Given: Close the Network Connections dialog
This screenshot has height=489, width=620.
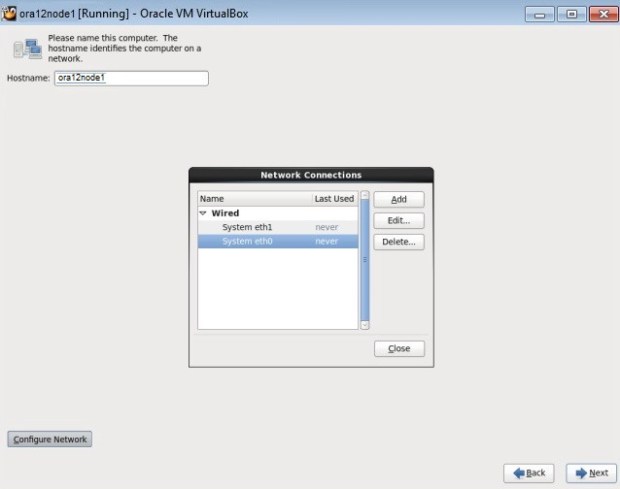Looking at the screenshot, I should (x=399, y=349).
